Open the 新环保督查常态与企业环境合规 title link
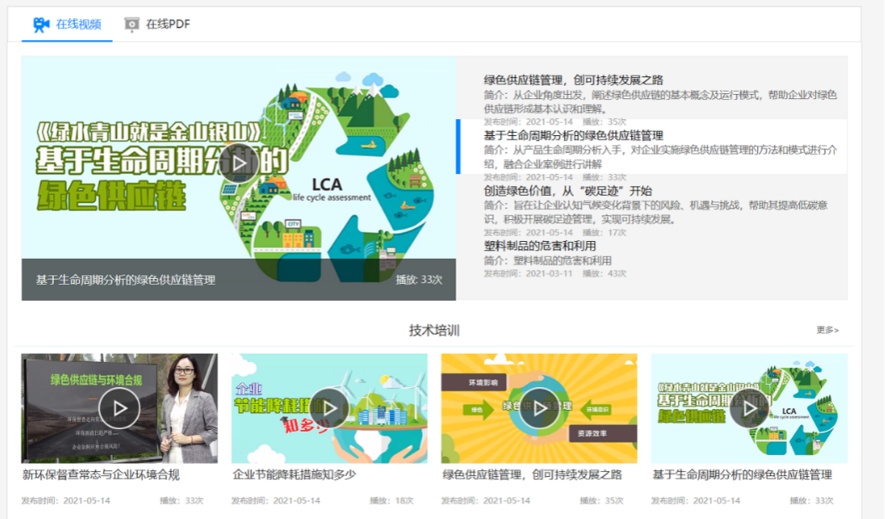Viewport: 885px width, 519px height. pos(101,475)
